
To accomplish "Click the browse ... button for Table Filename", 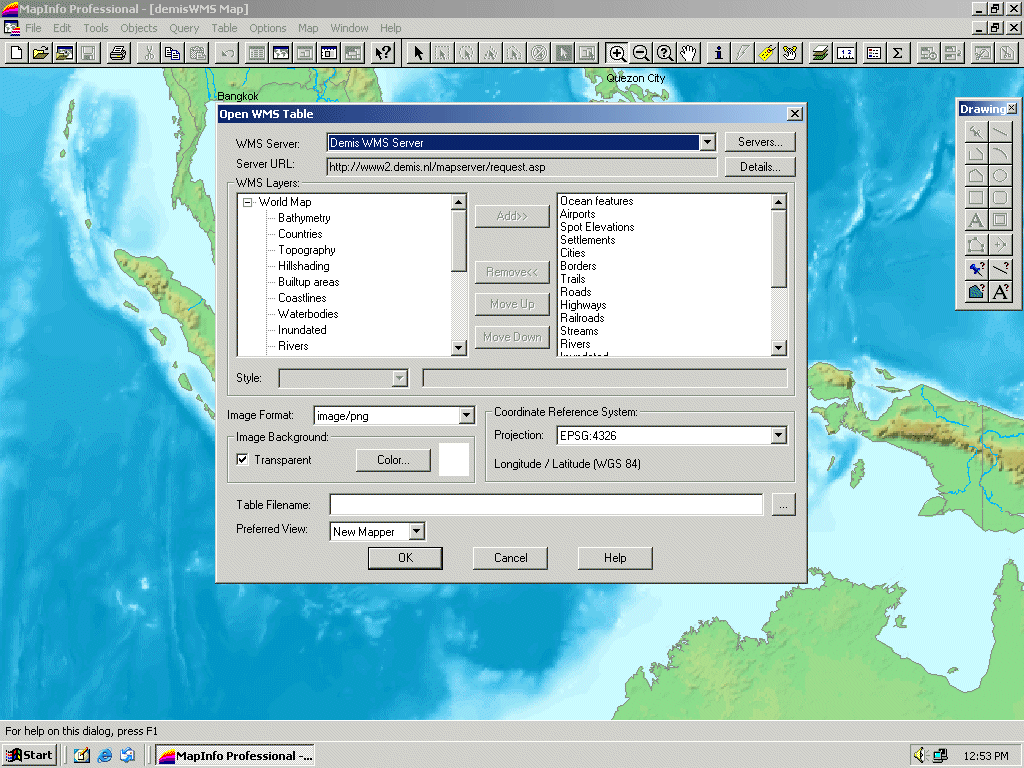I will point(784,504).
